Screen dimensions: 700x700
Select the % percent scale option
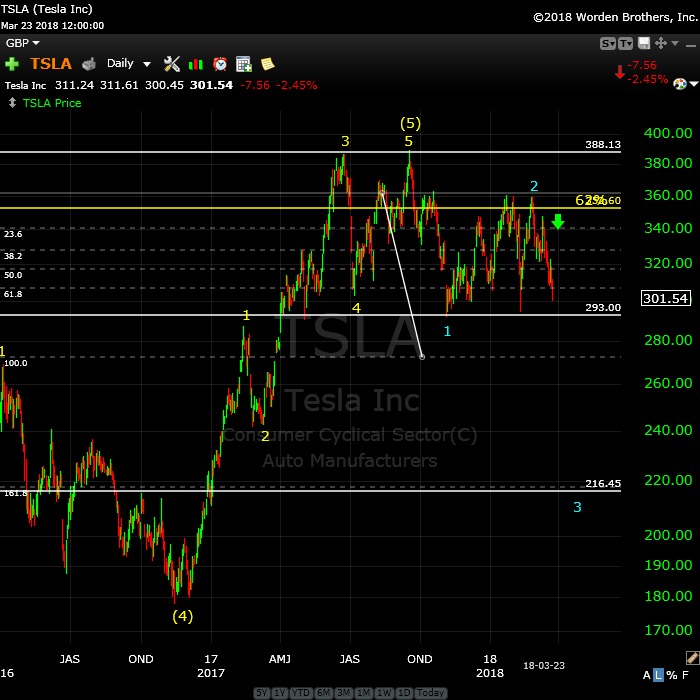pos(672,675)
